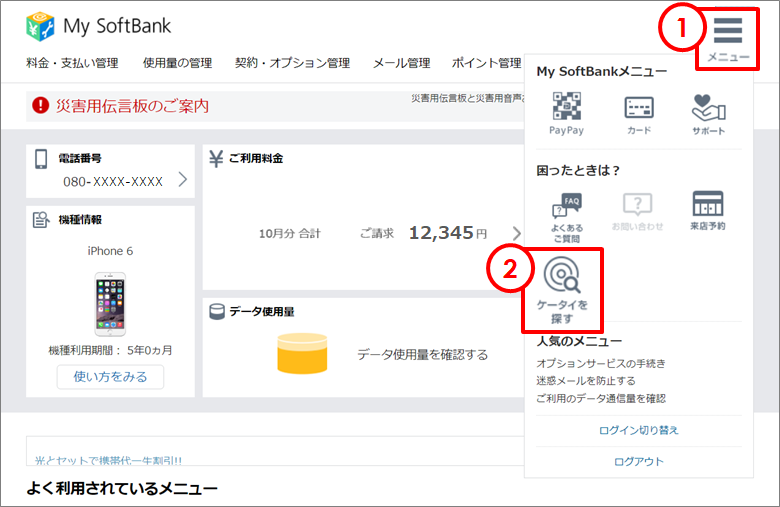780x507 pixels.
Task: Open 使用量の管理 menu
Action: coord(178,63)
